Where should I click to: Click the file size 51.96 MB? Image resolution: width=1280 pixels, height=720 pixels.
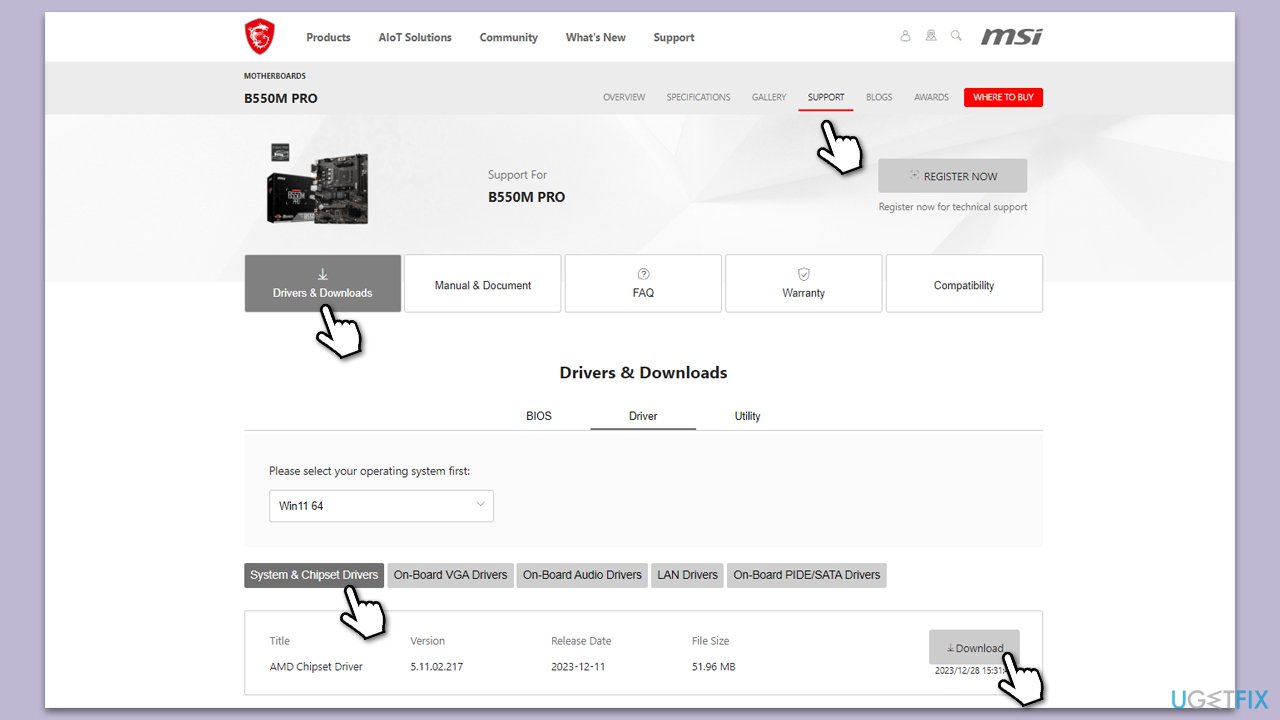[713, 667]
